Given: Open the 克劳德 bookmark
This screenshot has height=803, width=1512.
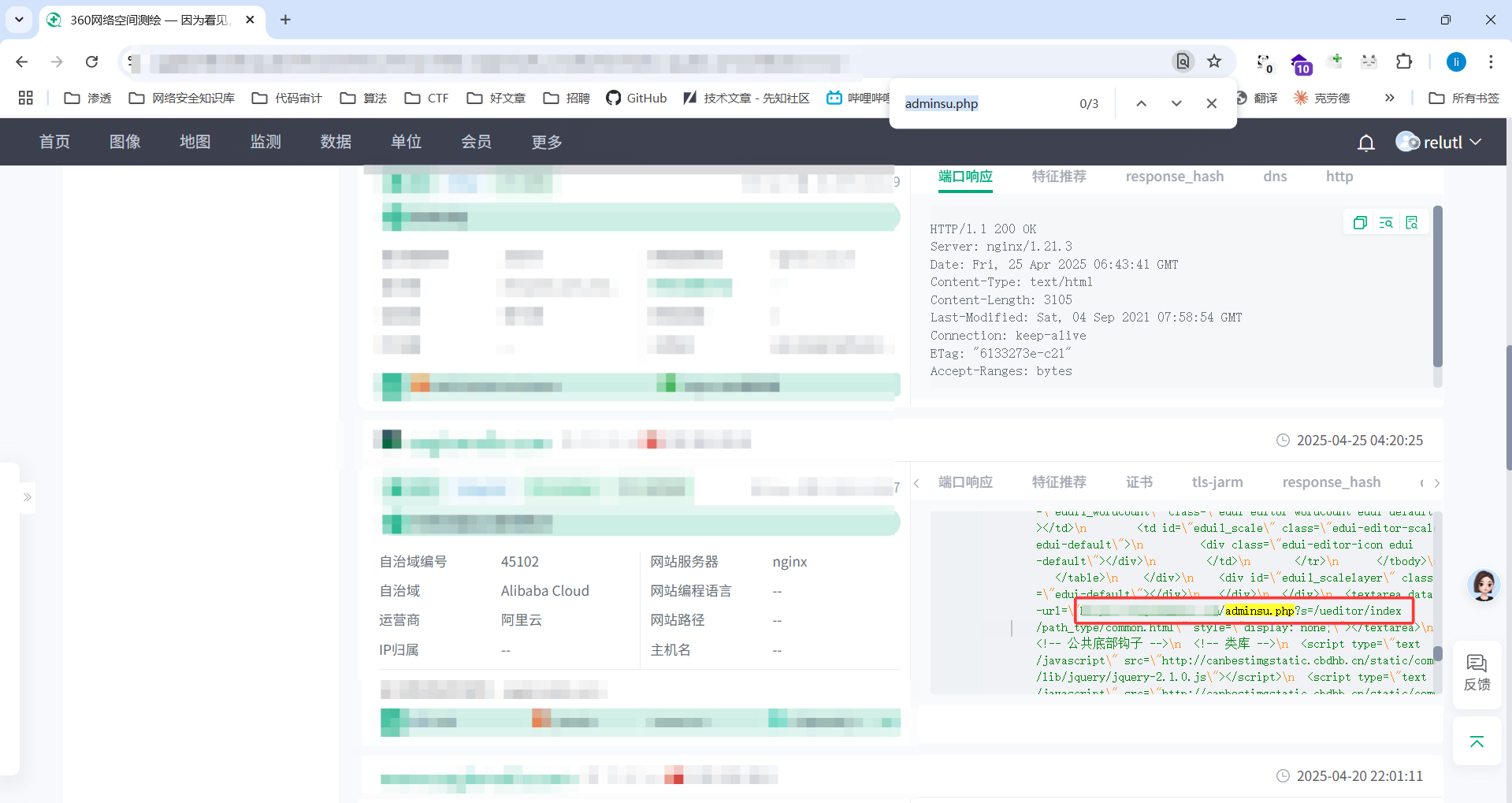Looking at the screenshot, I should click(x=1322, y=98).
